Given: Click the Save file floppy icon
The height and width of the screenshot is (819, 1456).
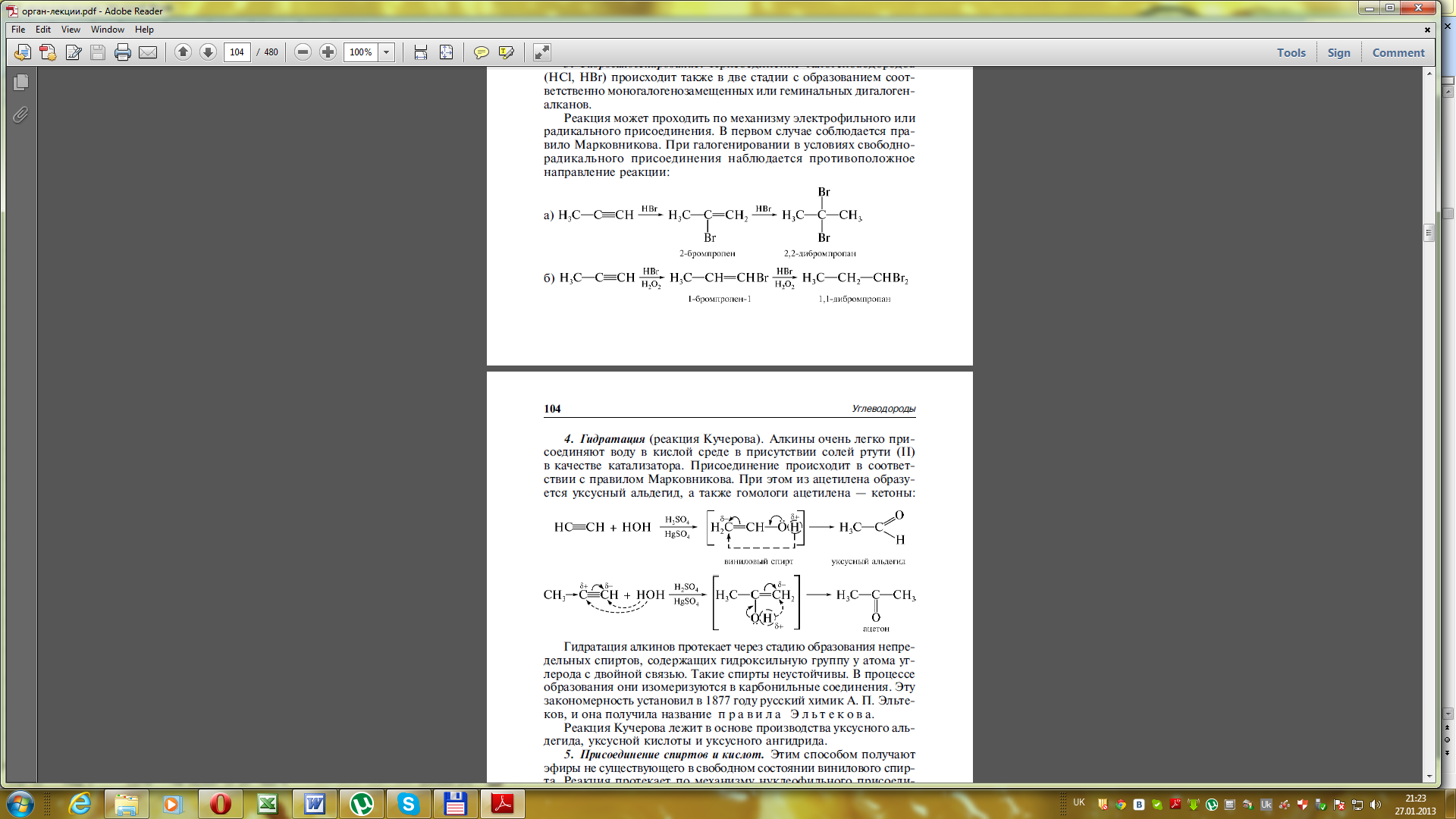Looking at the screenshot, I should (x=98, y=52).
